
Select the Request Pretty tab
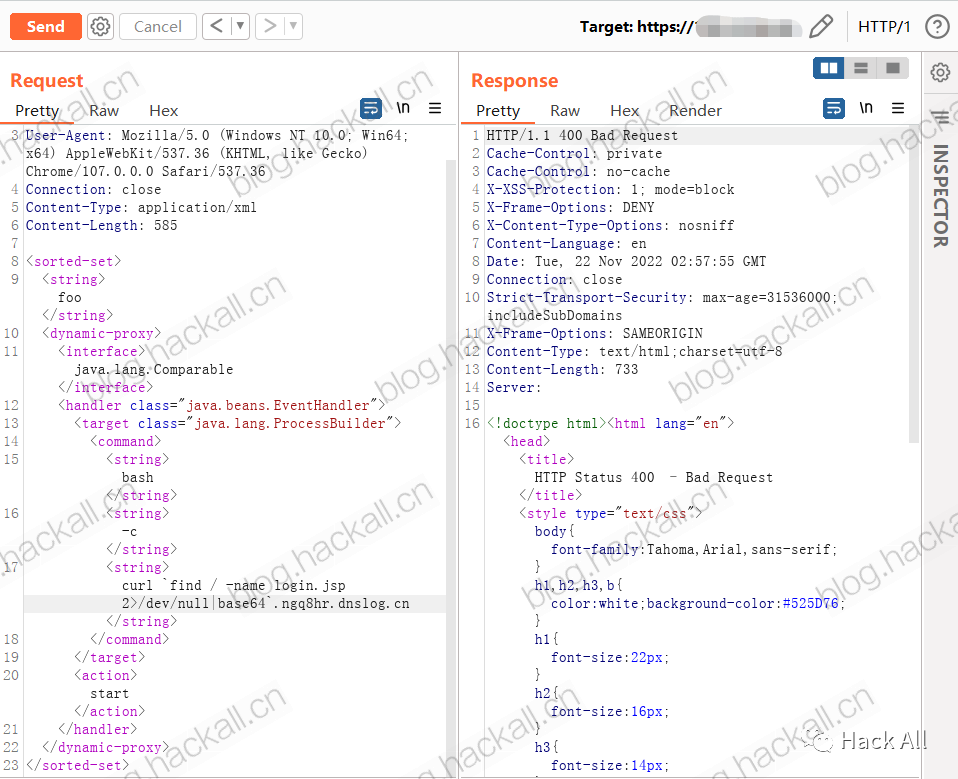pyautogui.click(x=37, y=111)
